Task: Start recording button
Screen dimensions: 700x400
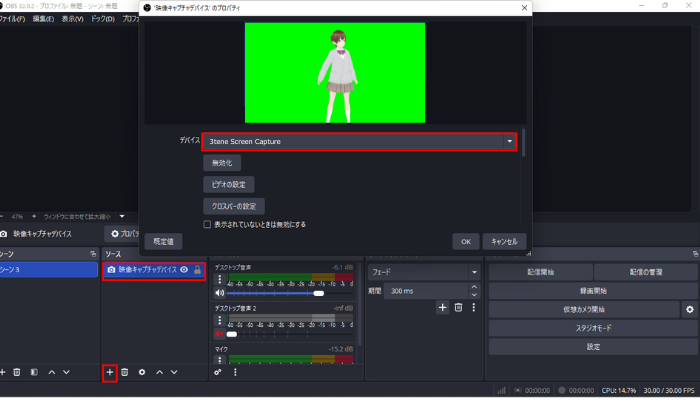Action: pyautogui.click(x=593, y=291)
